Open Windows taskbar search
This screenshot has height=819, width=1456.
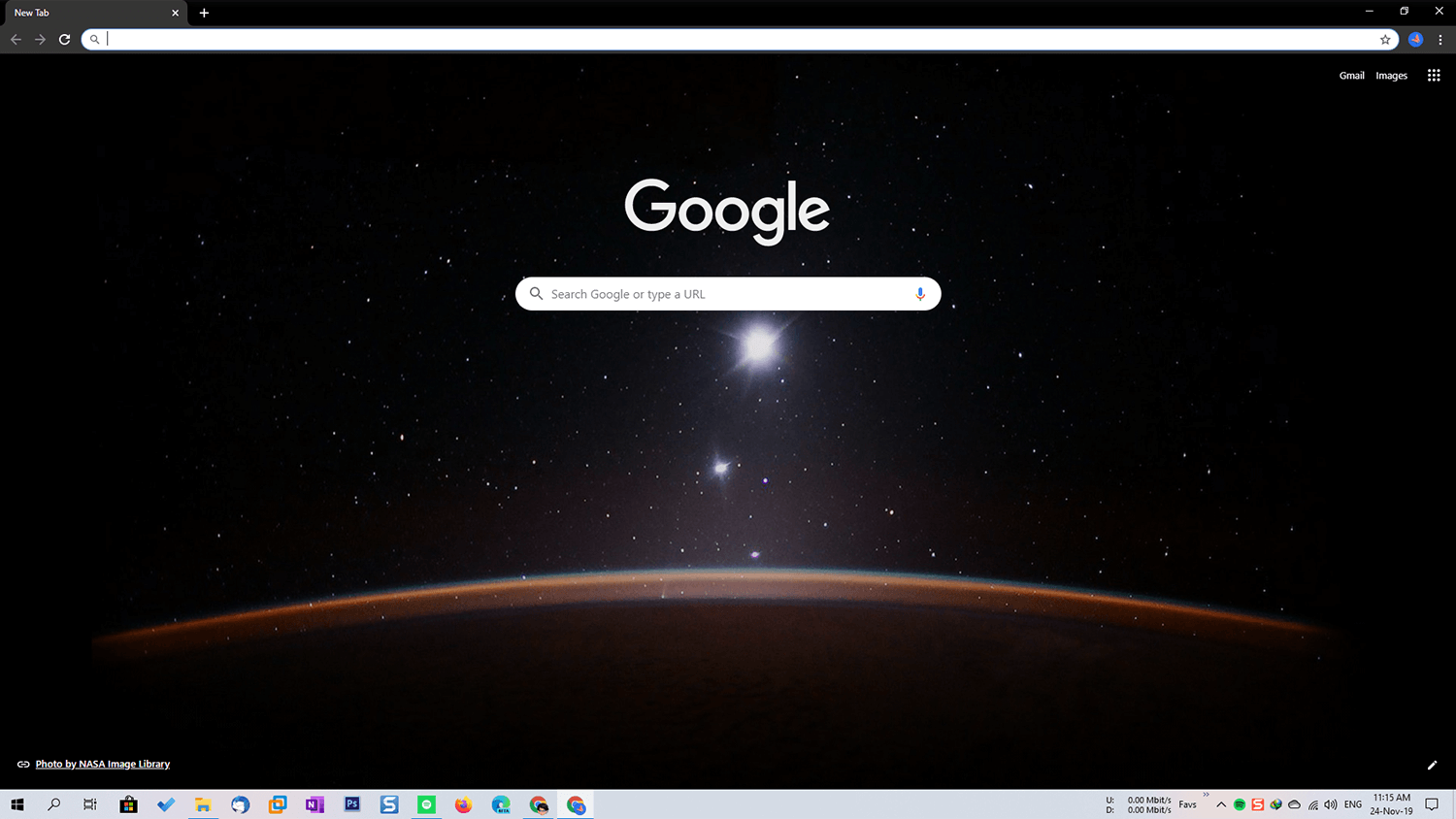[54, 804]
